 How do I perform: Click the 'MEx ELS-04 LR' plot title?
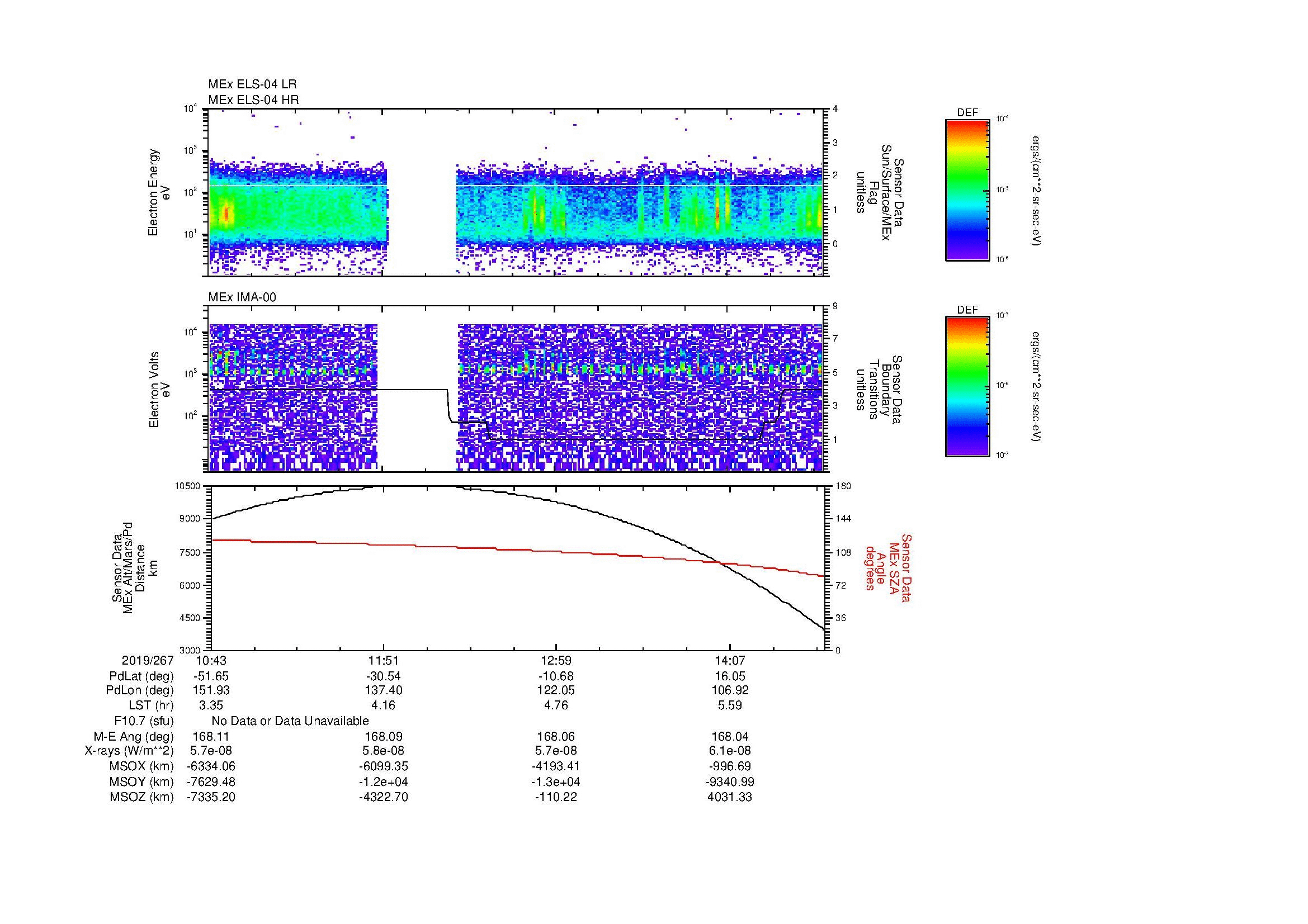(x=252, y=84)
